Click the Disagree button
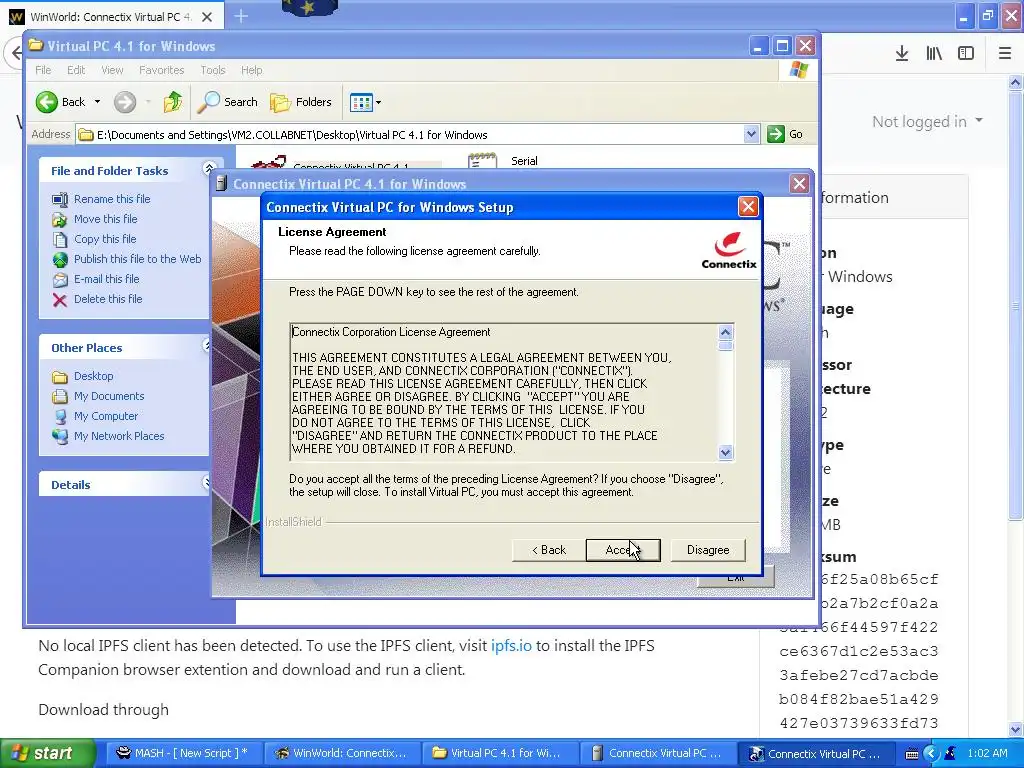1024x768 pixels. [708, 550]
